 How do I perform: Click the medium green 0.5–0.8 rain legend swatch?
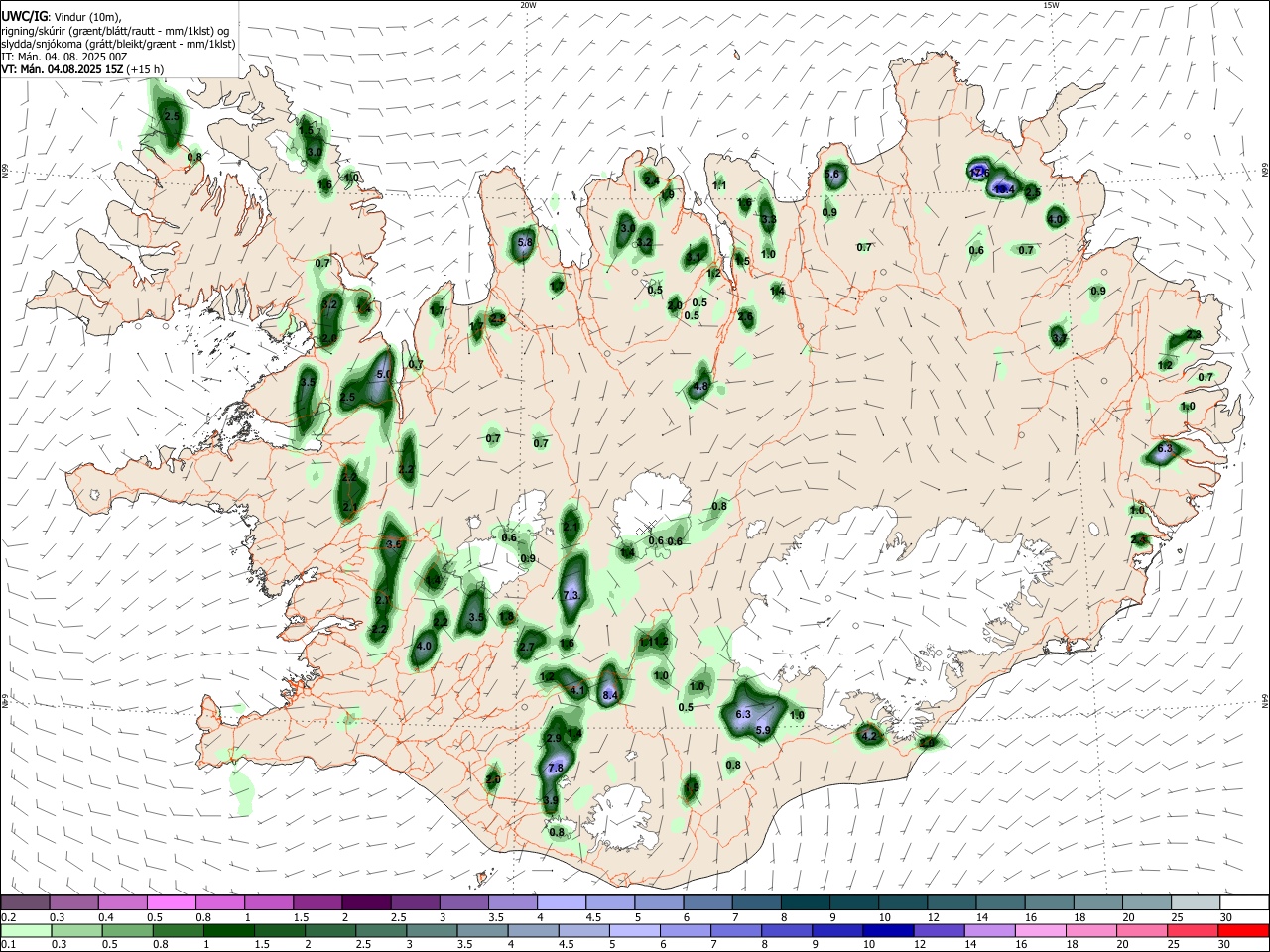[x=127, y=930]
